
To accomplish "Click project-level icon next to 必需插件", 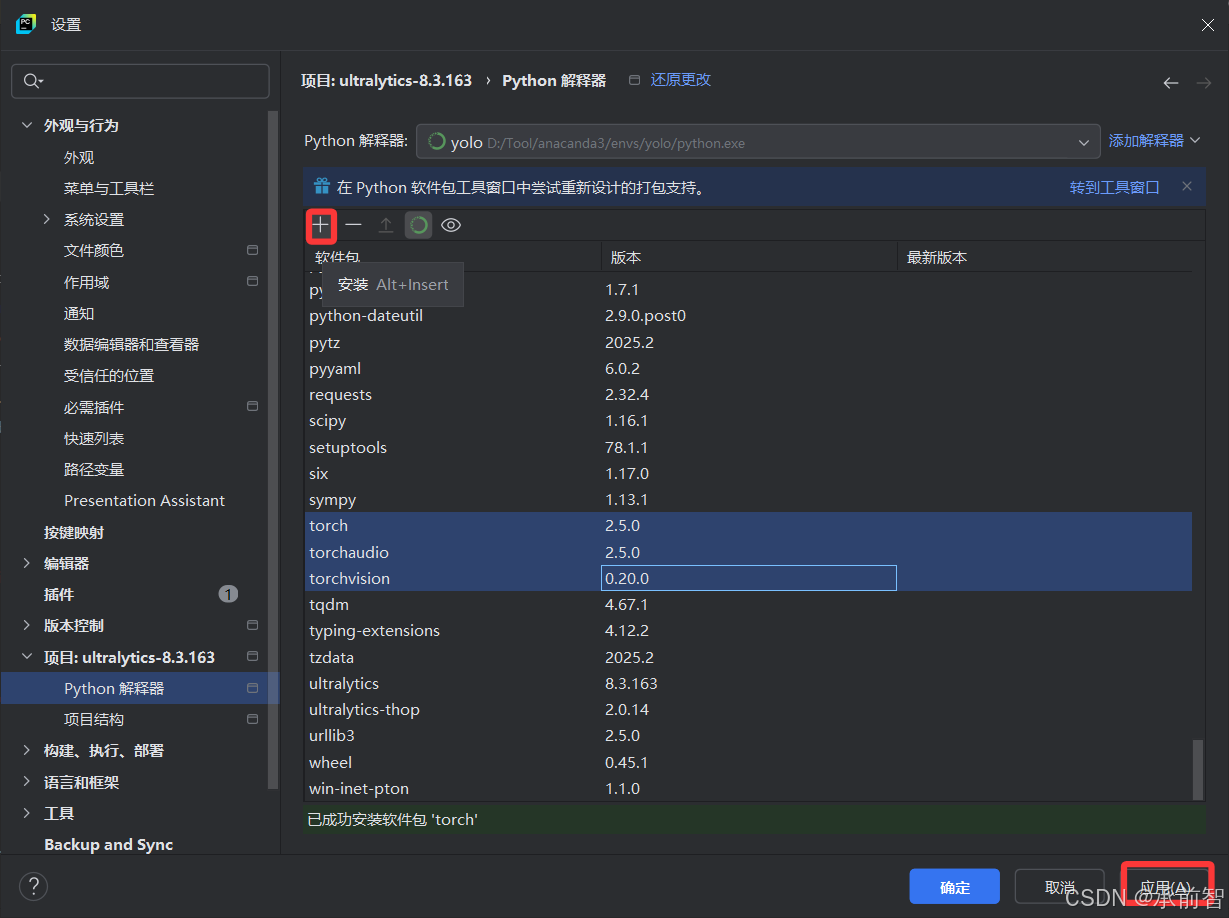I will (252, 407).
